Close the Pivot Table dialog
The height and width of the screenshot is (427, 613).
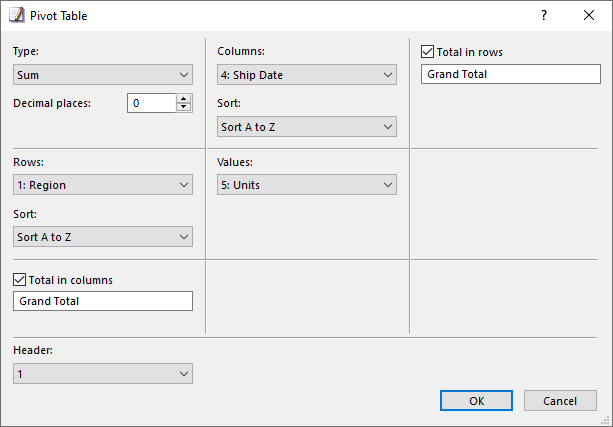coord(589,15)
